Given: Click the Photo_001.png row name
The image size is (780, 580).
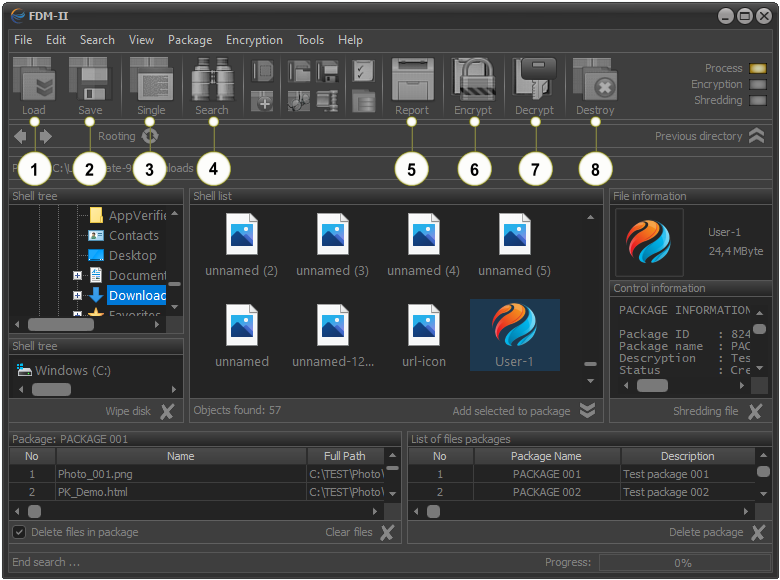Looking at the screenshot, I should 95,474.
